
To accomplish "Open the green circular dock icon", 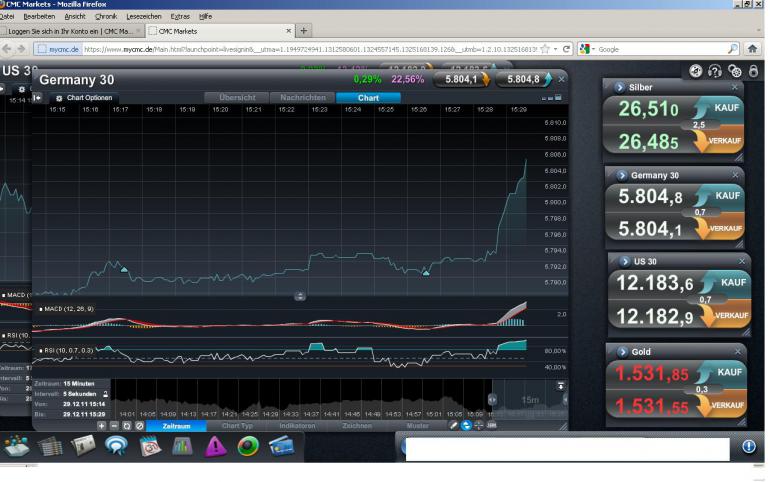I will 248,447.
